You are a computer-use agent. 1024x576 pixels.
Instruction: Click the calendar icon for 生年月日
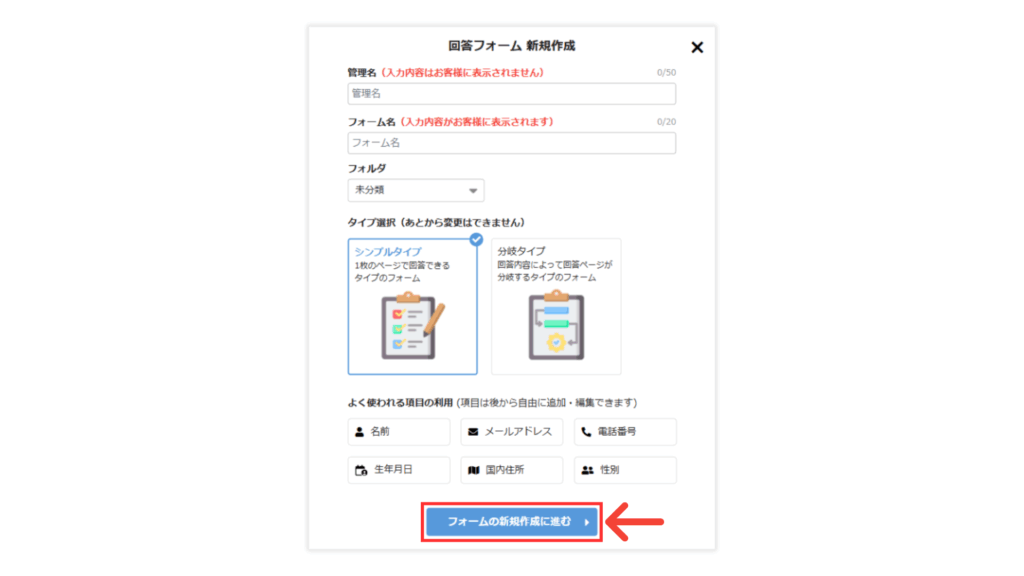click(x=361, y=470)
